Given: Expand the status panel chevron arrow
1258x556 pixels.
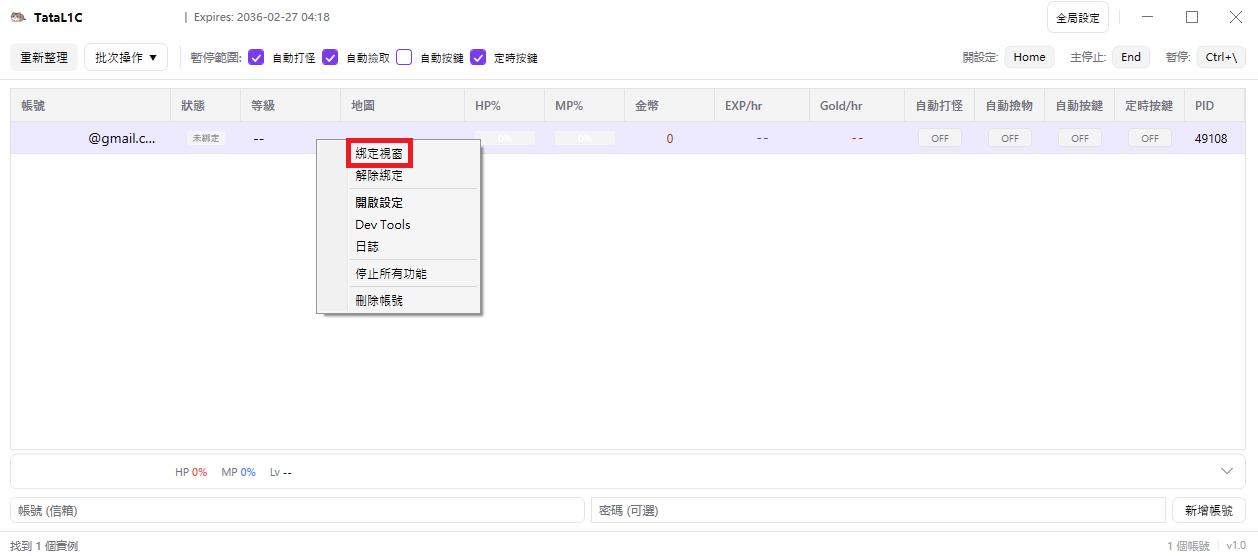Looking at the screenshot, I should pyautogui.click(x=1227, y=471).
